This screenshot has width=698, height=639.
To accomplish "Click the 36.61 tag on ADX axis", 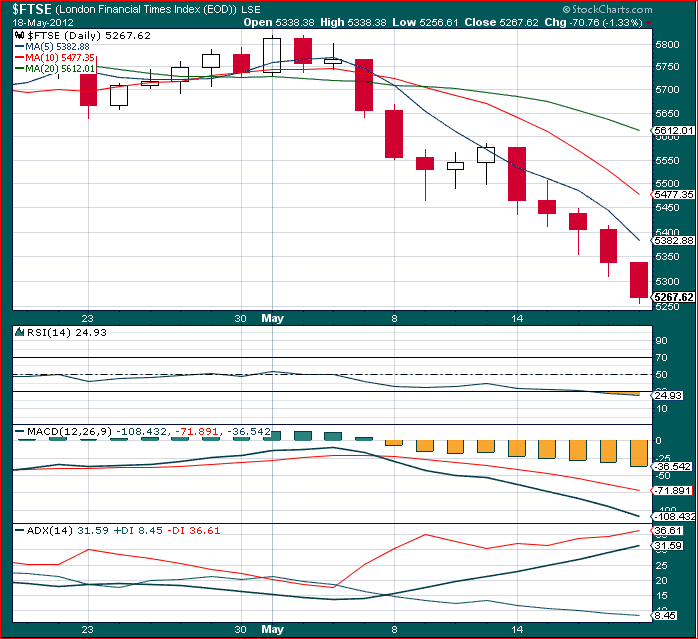I will [667, 531].
